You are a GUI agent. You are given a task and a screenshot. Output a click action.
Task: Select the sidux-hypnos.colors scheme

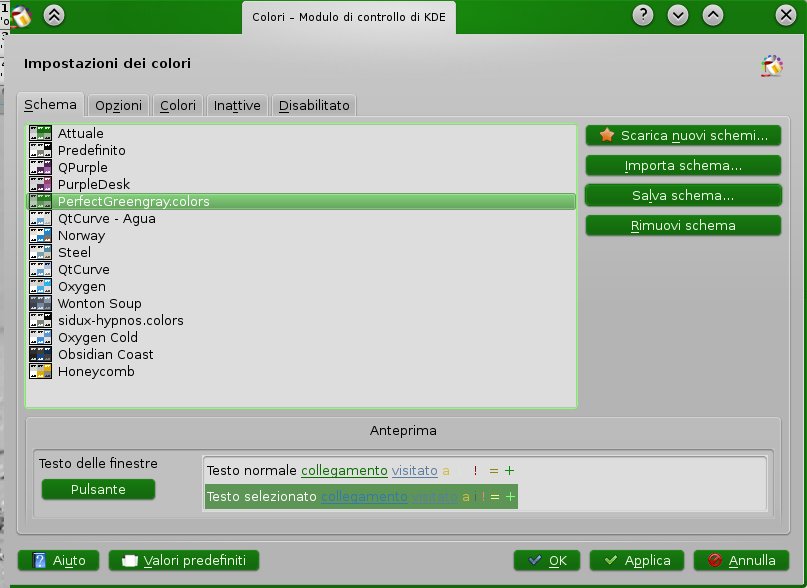(302, 320)
